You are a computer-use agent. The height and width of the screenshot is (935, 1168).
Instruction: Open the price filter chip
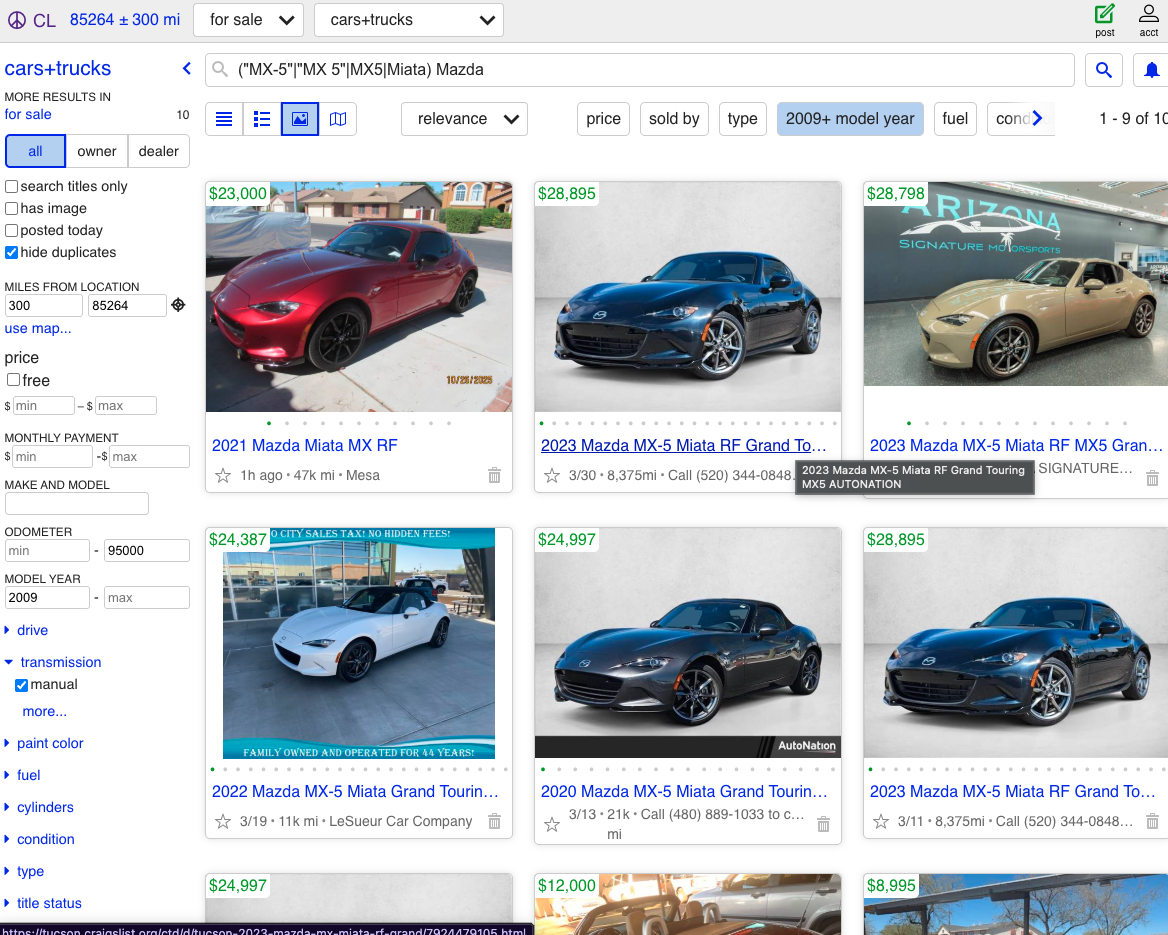[603, 119]
